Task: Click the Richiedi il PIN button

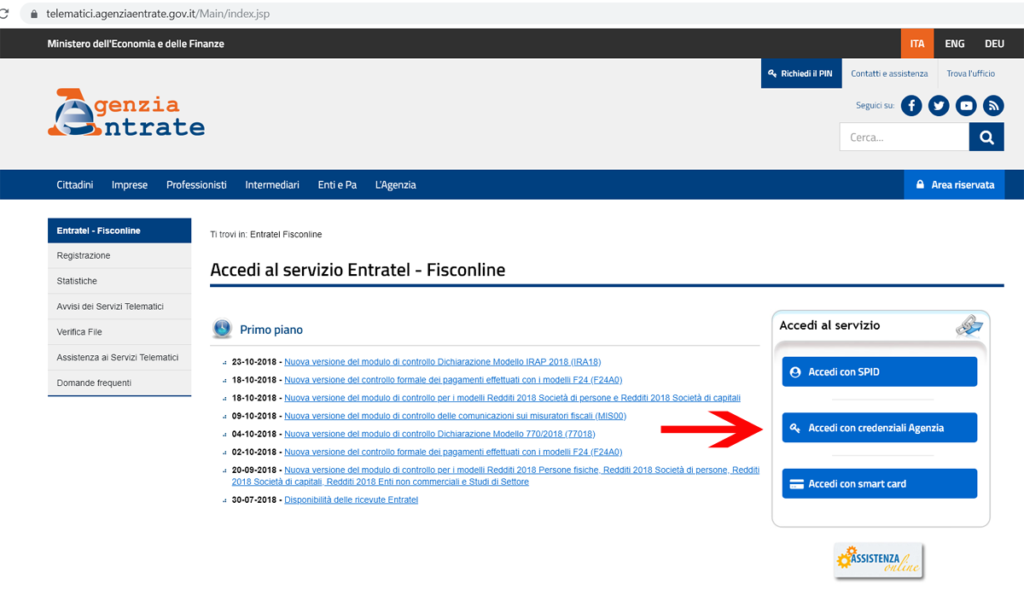Action: point(801,74)
